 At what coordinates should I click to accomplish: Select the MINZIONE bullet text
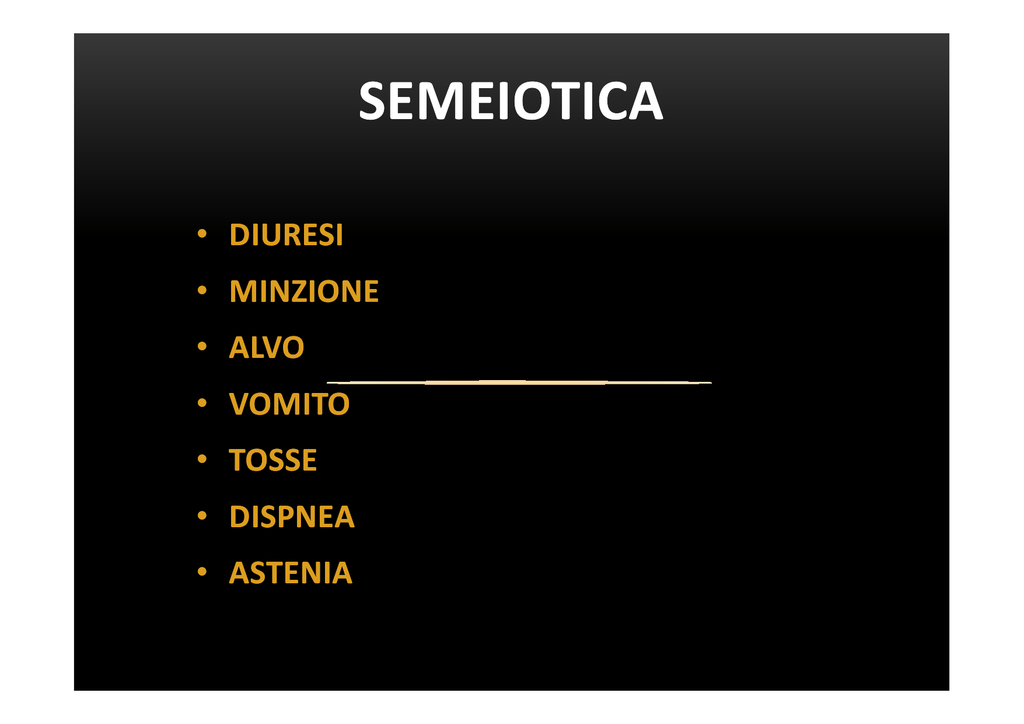tap(304, 291)
